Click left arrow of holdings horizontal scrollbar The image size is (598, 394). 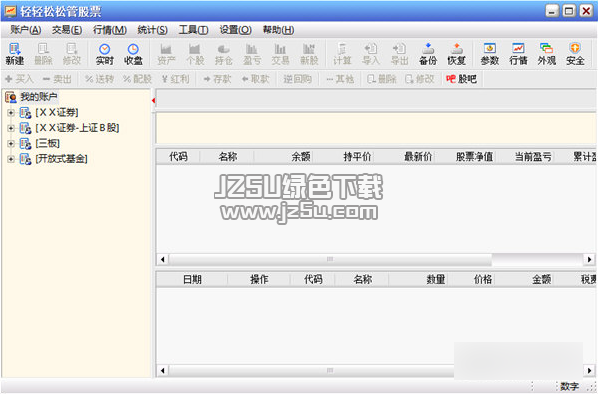pyautogui.click(x=163, y=260)
